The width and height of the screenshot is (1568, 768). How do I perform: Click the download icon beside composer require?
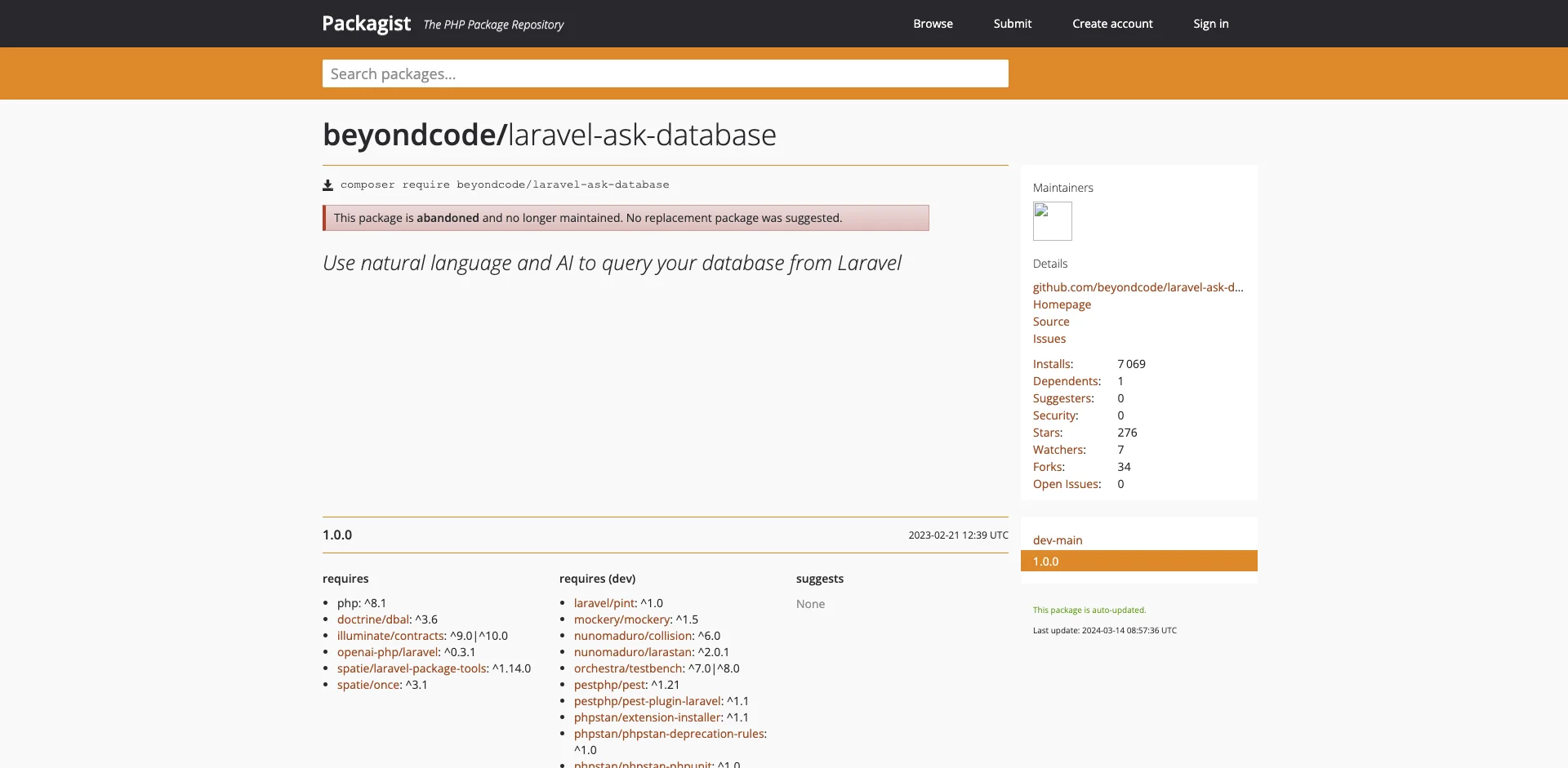[x=327, y=185]
